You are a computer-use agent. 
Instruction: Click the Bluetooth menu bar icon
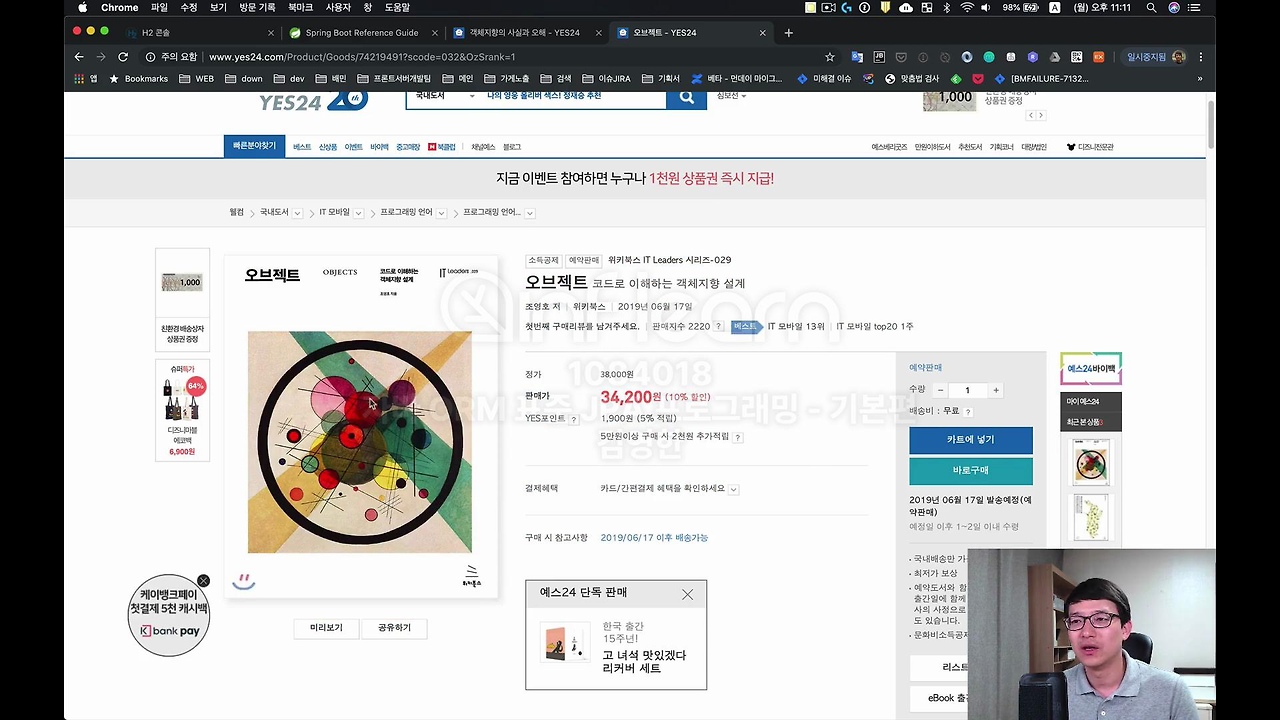(947, 7)
